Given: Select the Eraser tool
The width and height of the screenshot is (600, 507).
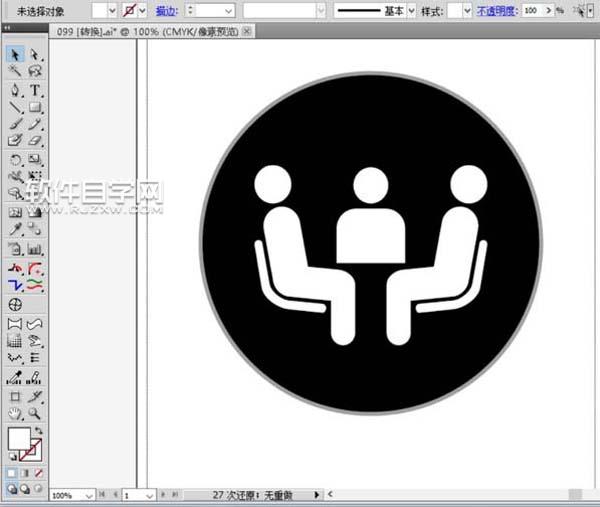Looking at the screenshot, I should pos(34,140).
